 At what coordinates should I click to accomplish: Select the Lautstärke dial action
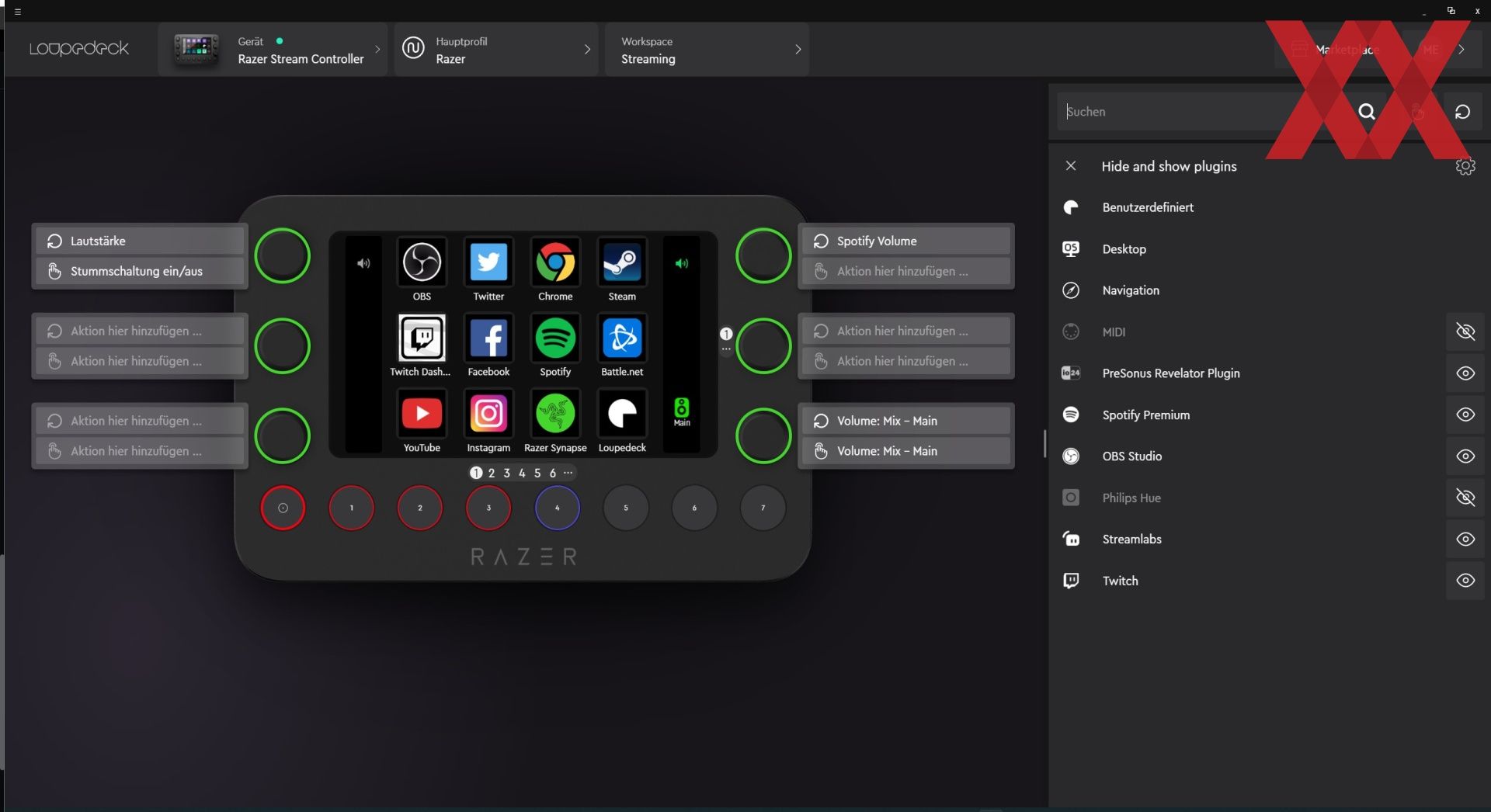140,241
